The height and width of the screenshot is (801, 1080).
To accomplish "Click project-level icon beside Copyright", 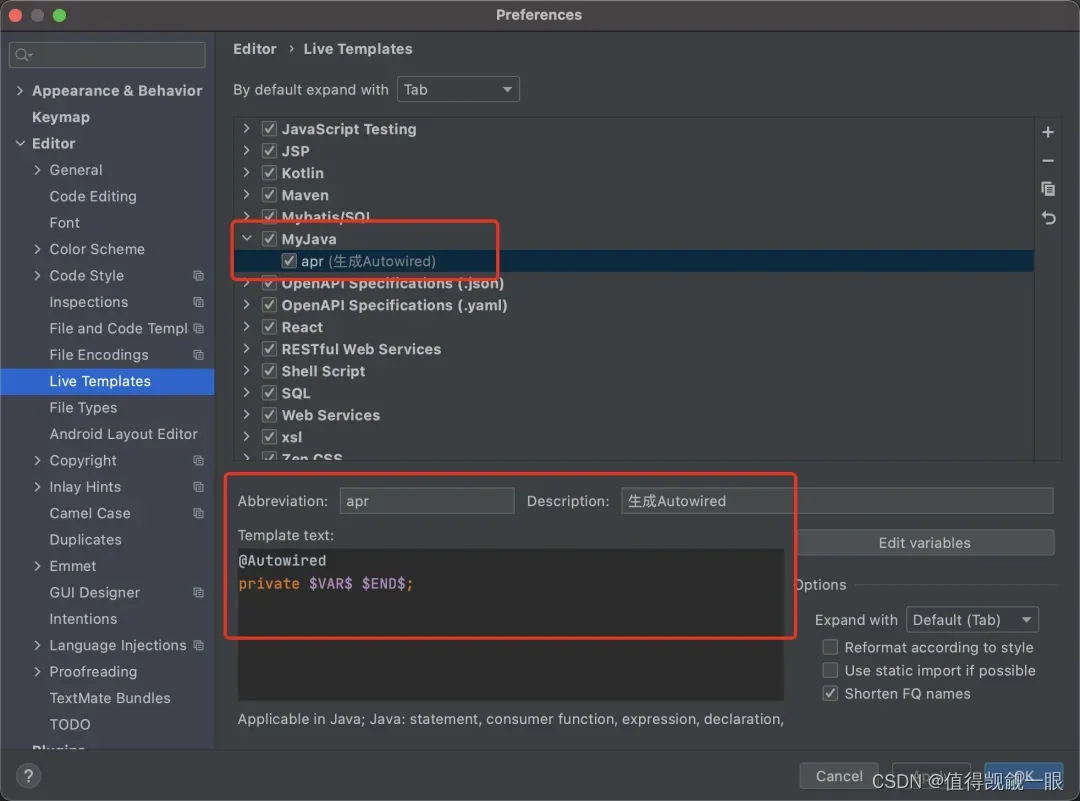I will point(198,460).
